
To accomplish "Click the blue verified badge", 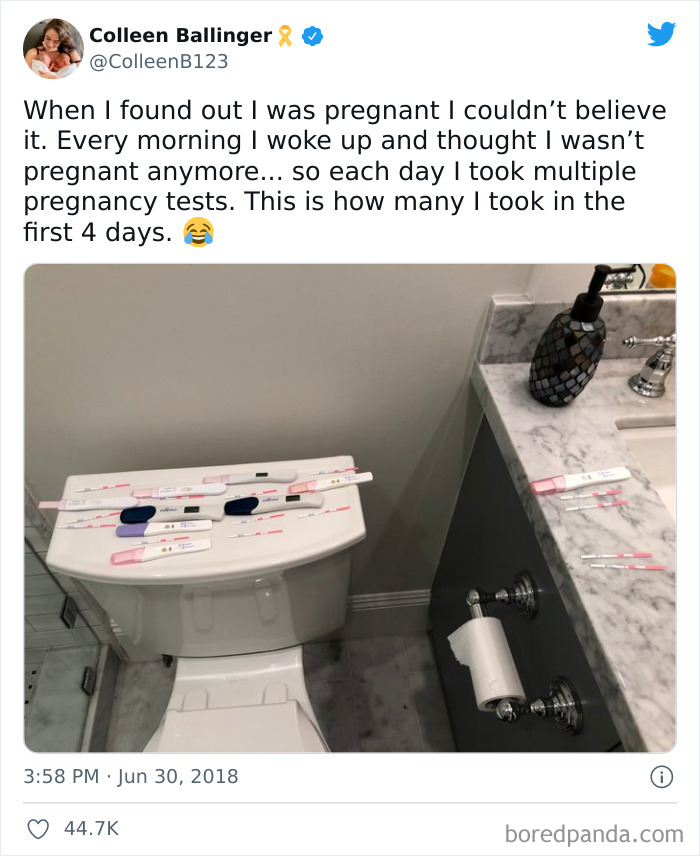I will (x=312, y=36).
